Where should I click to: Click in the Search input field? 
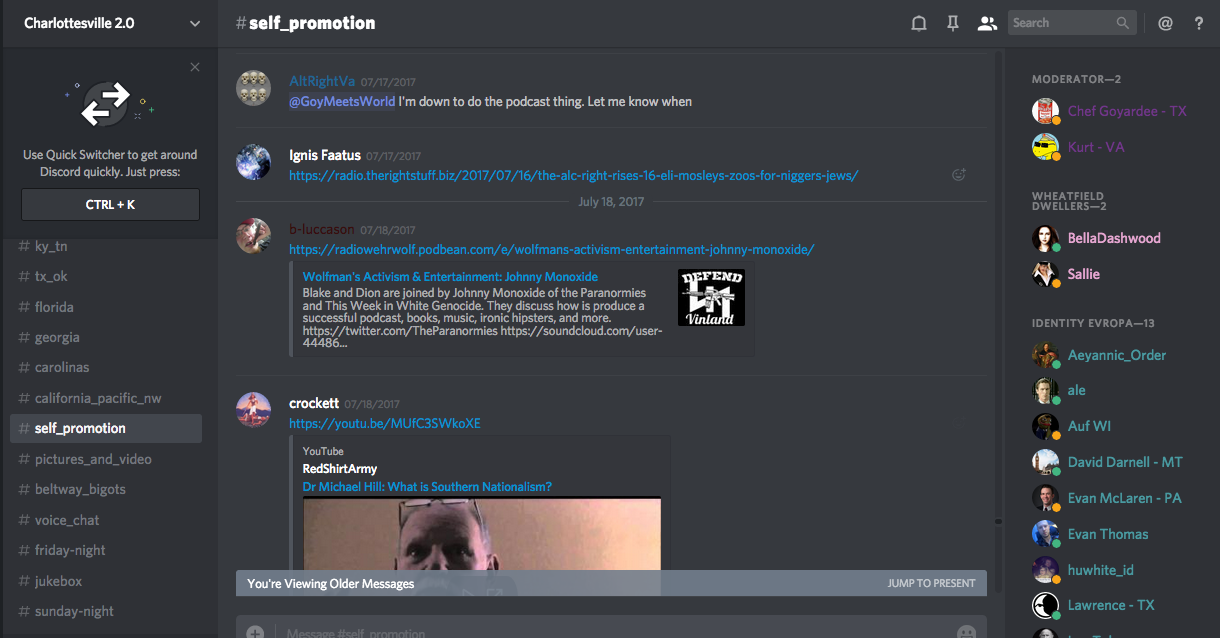pyautogui.click(x=1060, y=23)
